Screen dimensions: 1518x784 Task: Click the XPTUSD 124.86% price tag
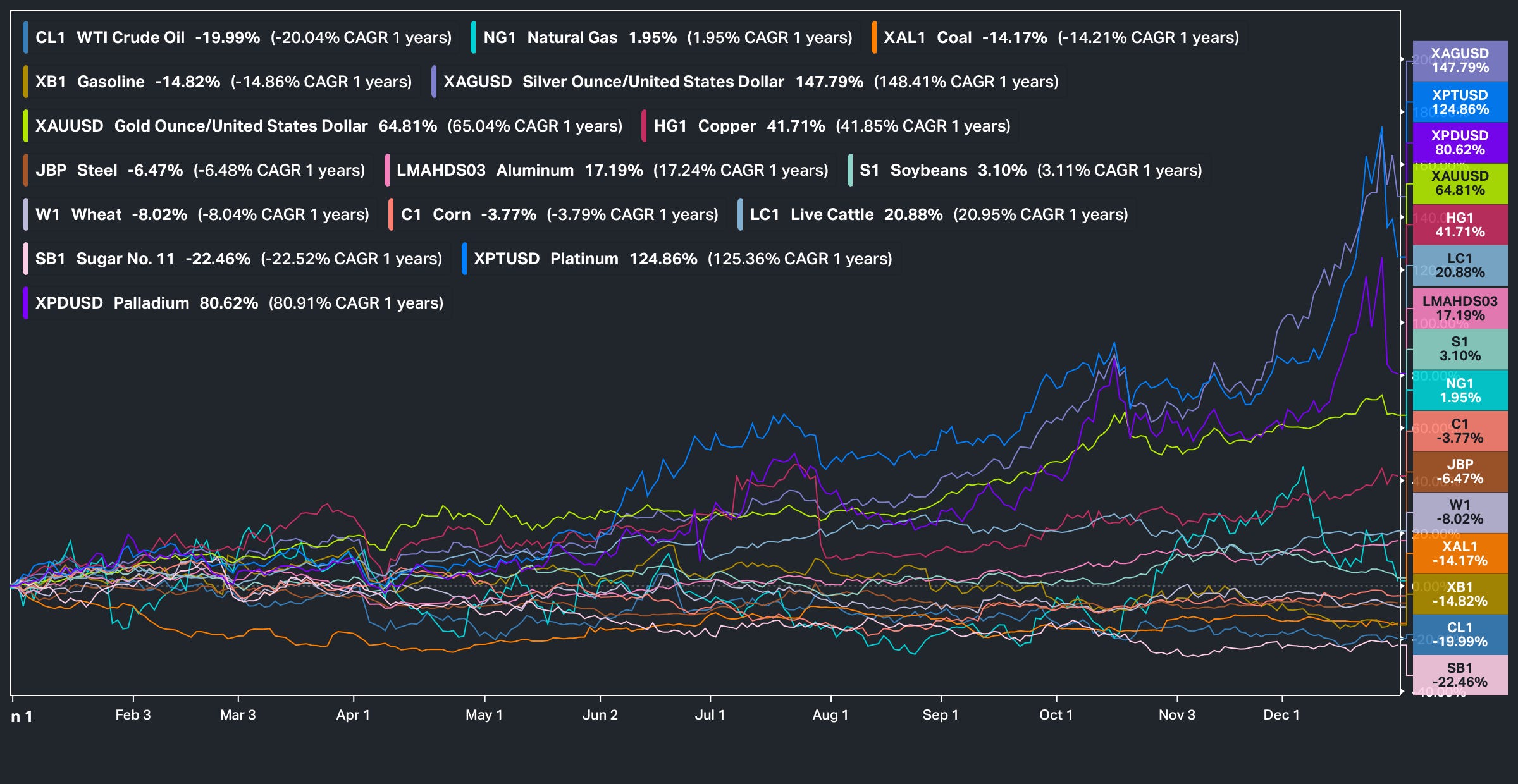pos(1460,102)
